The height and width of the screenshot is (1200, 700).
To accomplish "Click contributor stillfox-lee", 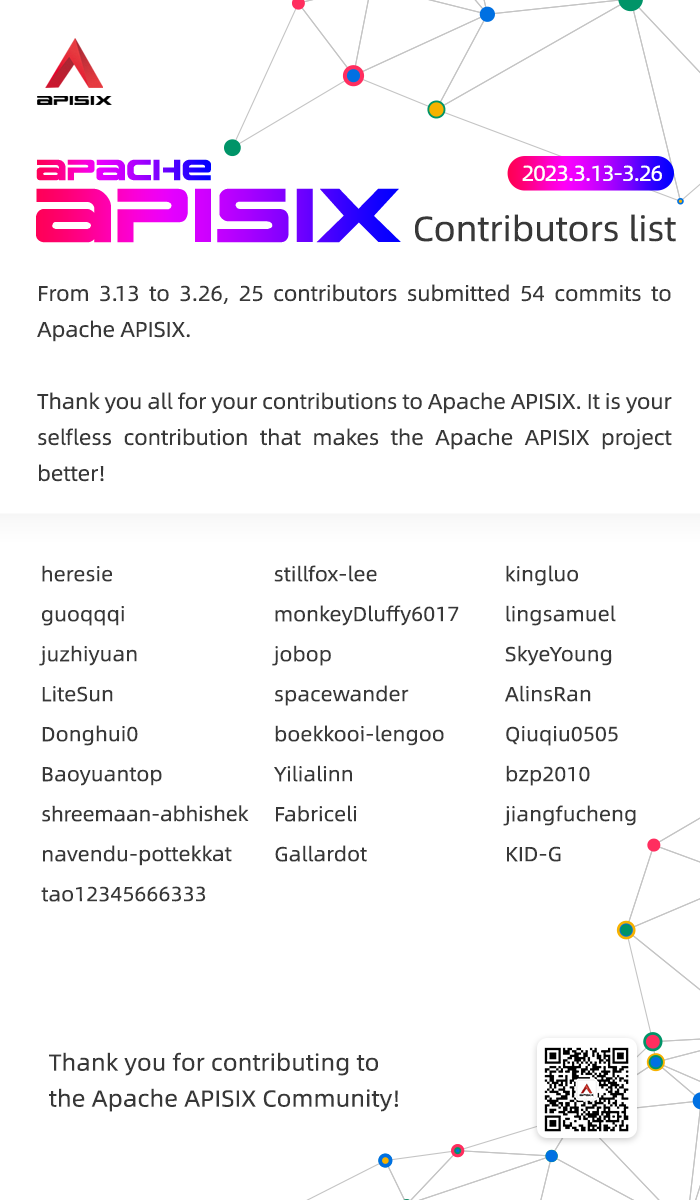I will click(x=325, y=574).
